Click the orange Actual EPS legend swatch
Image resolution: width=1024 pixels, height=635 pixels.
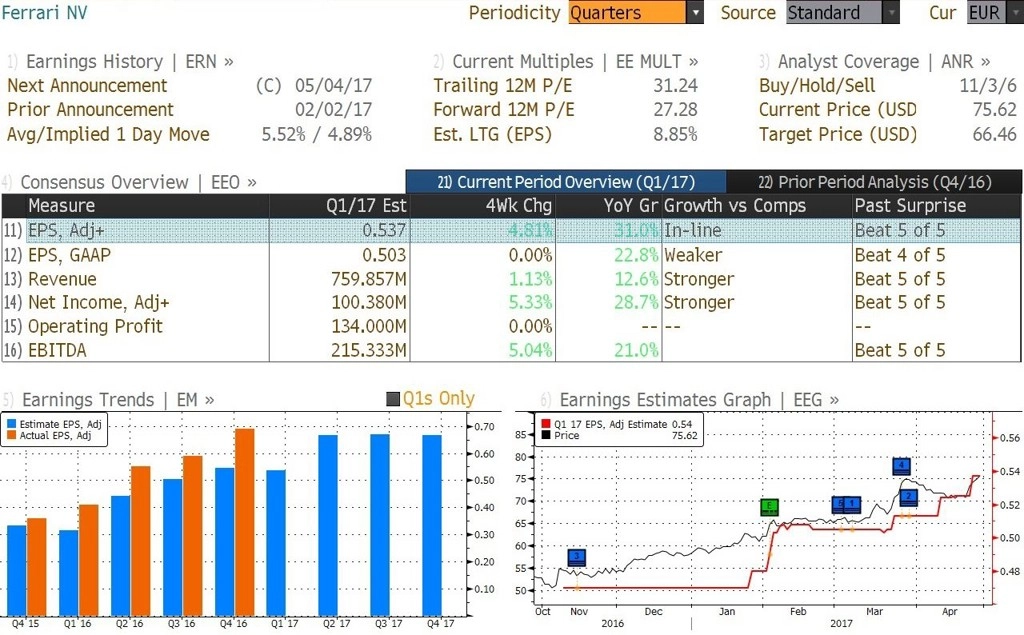click(x=11, y=435)
